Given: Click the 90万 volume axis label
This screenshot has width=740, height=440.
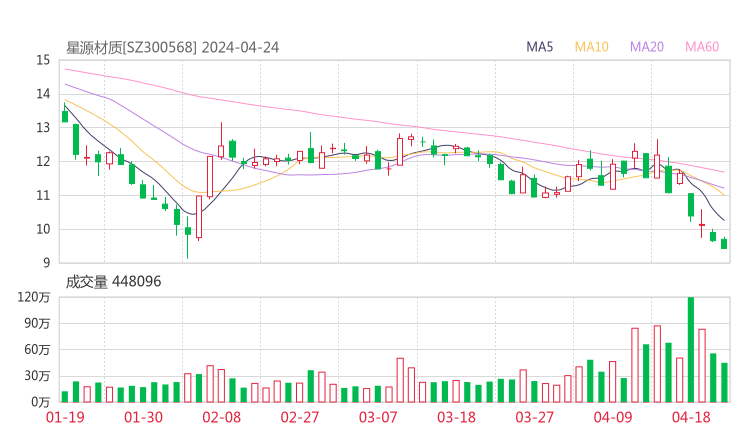Looking at the screenshot, I should pos(37,324).
